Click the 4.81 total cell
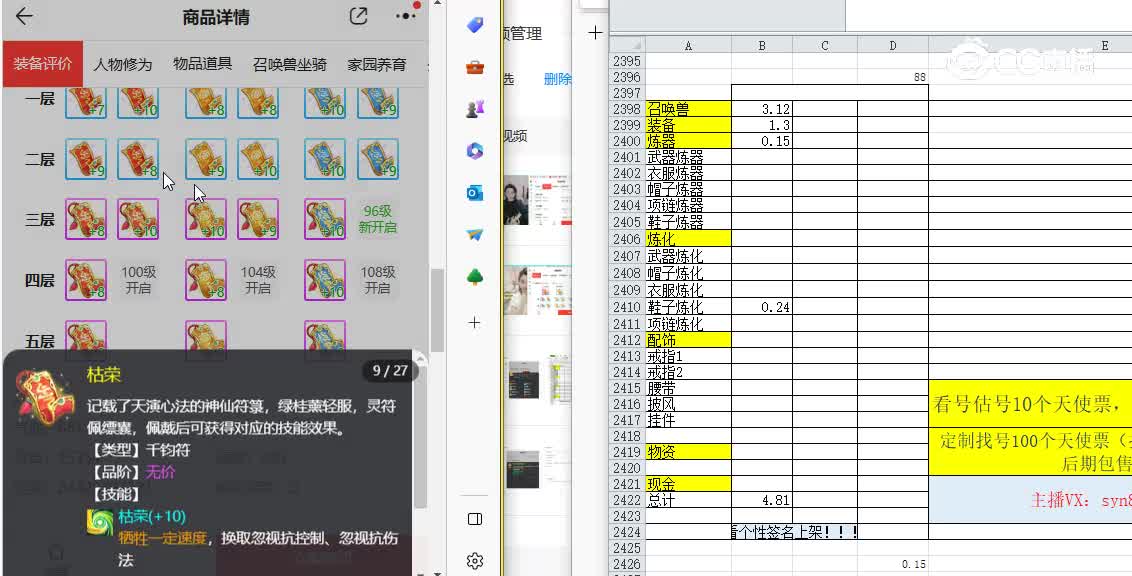This screenshot has width=1132, height=576. (x=762, y=499)
